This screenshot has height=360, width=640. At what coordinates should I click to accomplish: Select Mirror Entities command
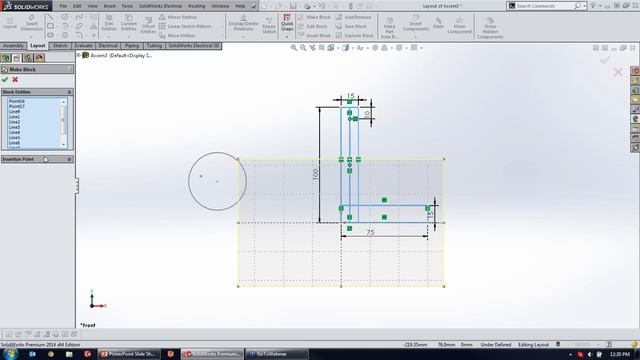(178, 17)
